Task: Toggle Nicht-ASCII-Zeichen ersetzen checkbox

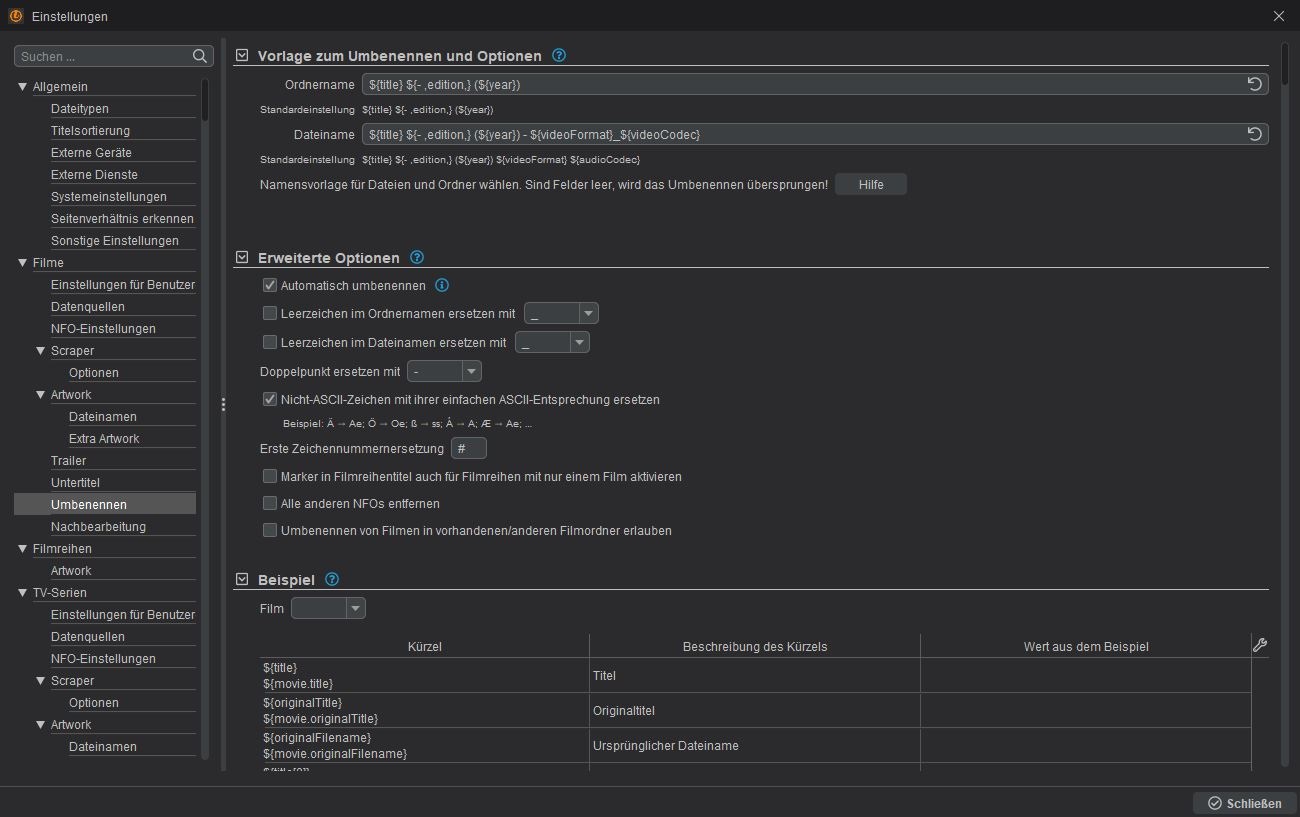Action: (x=270, y=399)
